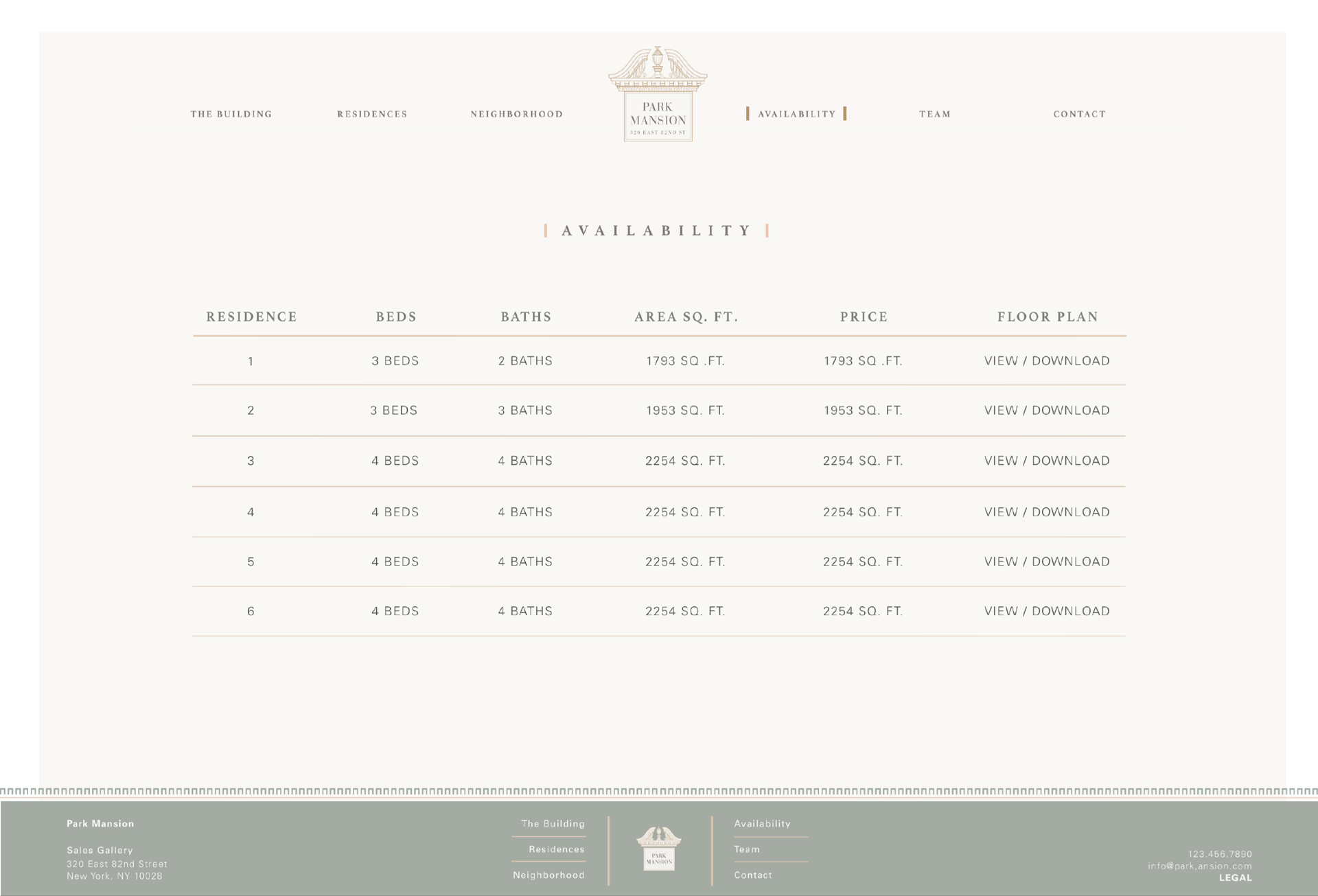Image resolution: width=1318 pixels, height=896 pixels.
Task: Click the Park Mansion emblem in the footer
Action: tap(659, 851)
